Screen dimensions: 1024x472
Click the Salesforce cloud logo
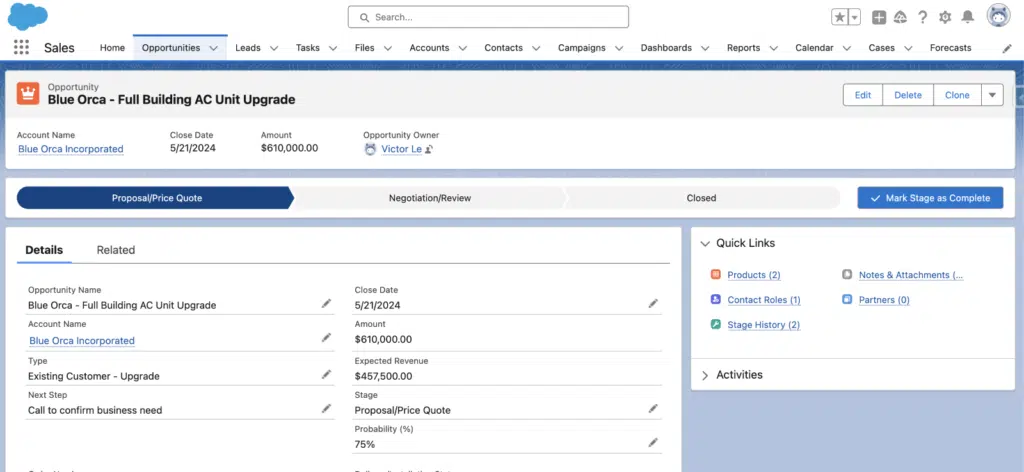[27, 17]
